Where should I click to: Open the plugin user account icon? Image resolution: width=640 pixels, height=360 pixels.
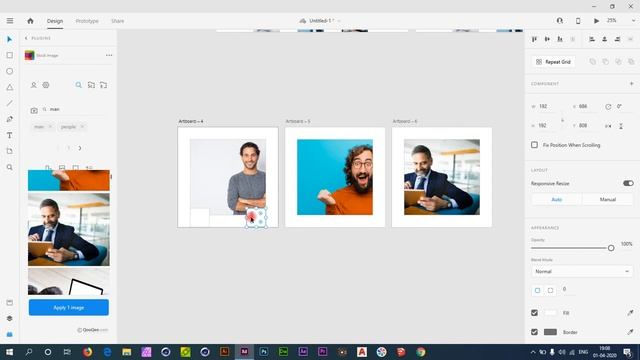pyautogui.click(x=33, y=85)
